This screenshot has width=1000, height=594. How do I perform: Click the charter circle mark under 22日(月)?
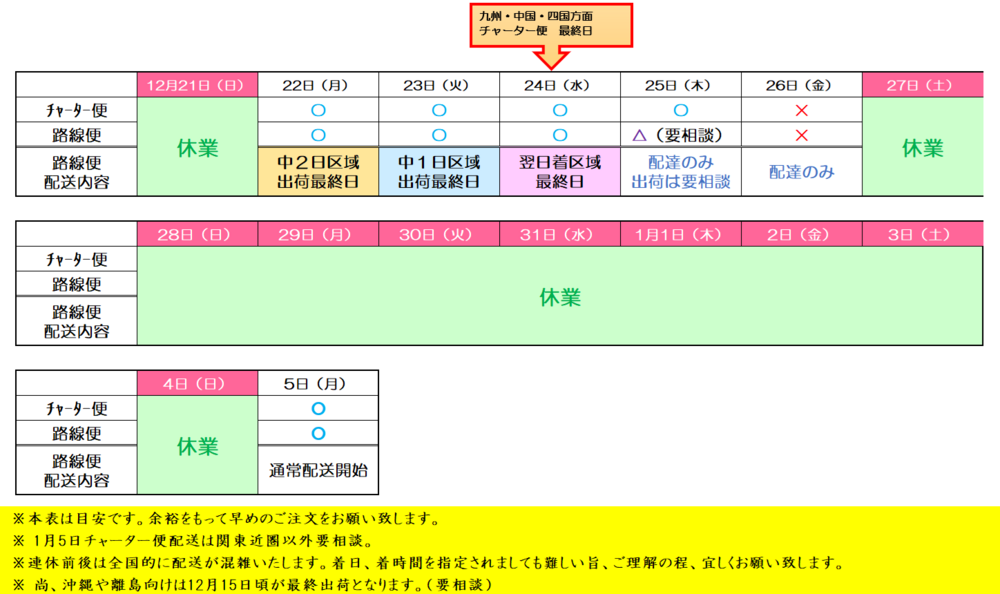click(318, 110)
